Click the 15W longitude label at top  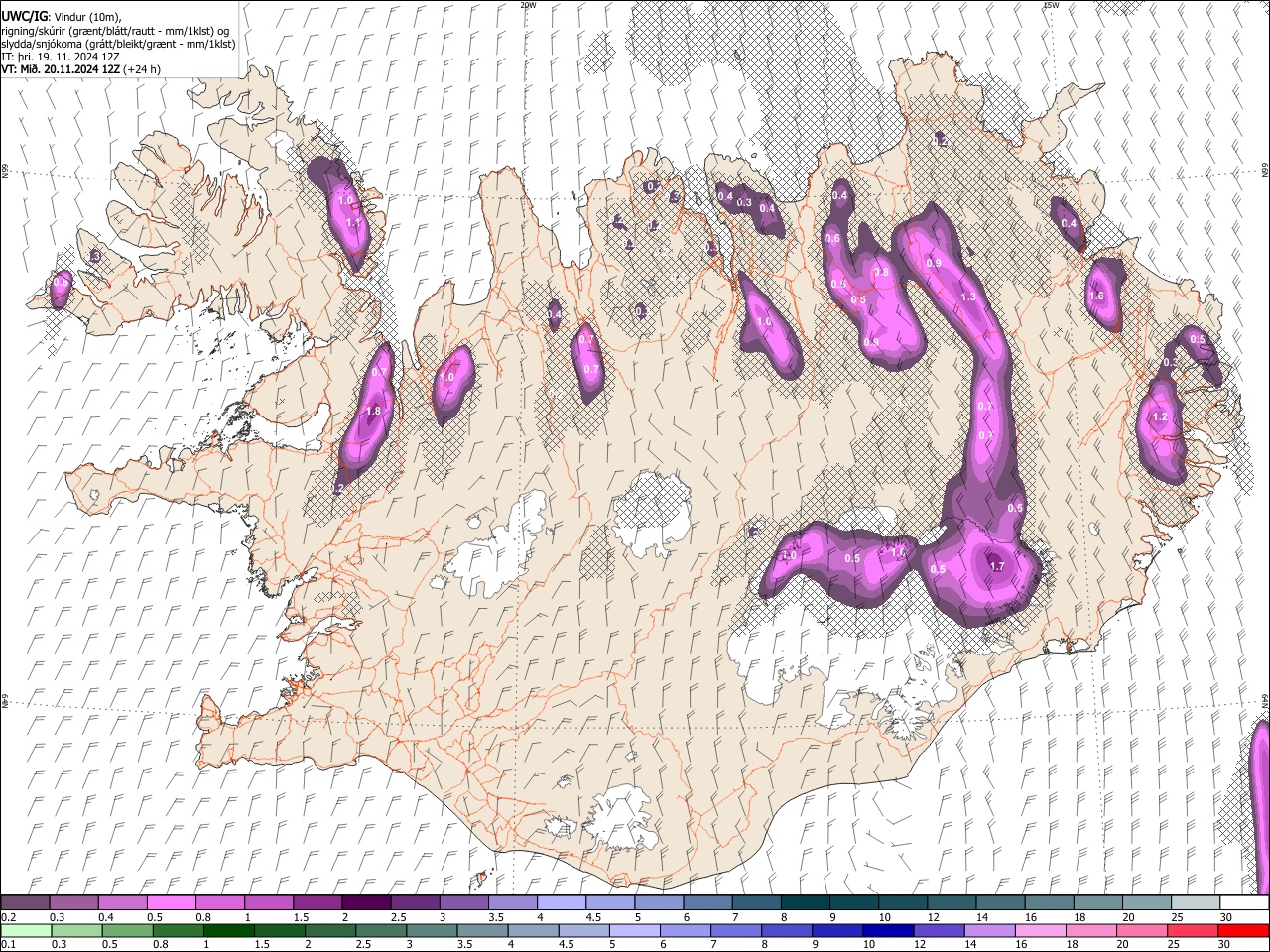pyautogui.click(x=1051, y=5)
